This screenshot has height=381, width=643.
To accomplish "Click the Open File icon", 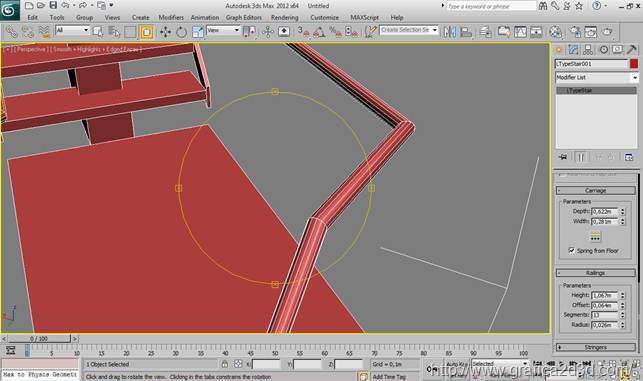I will (x=41, y=5).
